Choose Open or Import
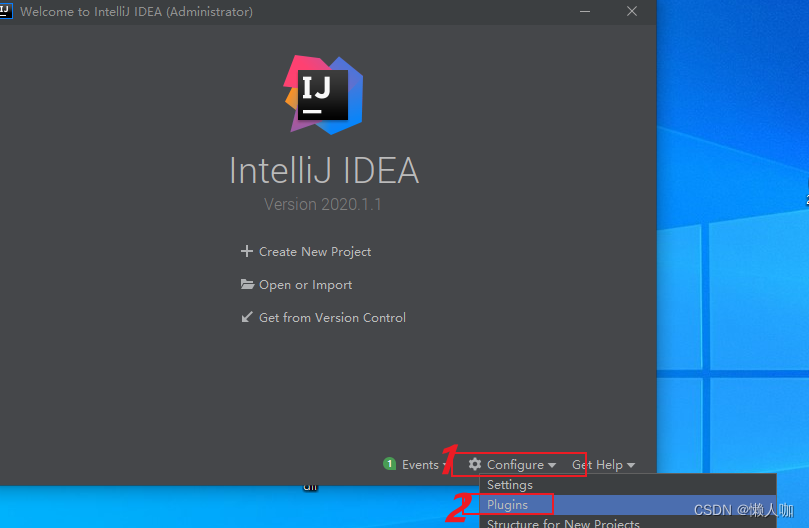This screenshot has width=809, height=528. pyautogui.click(x=305, y=284)
